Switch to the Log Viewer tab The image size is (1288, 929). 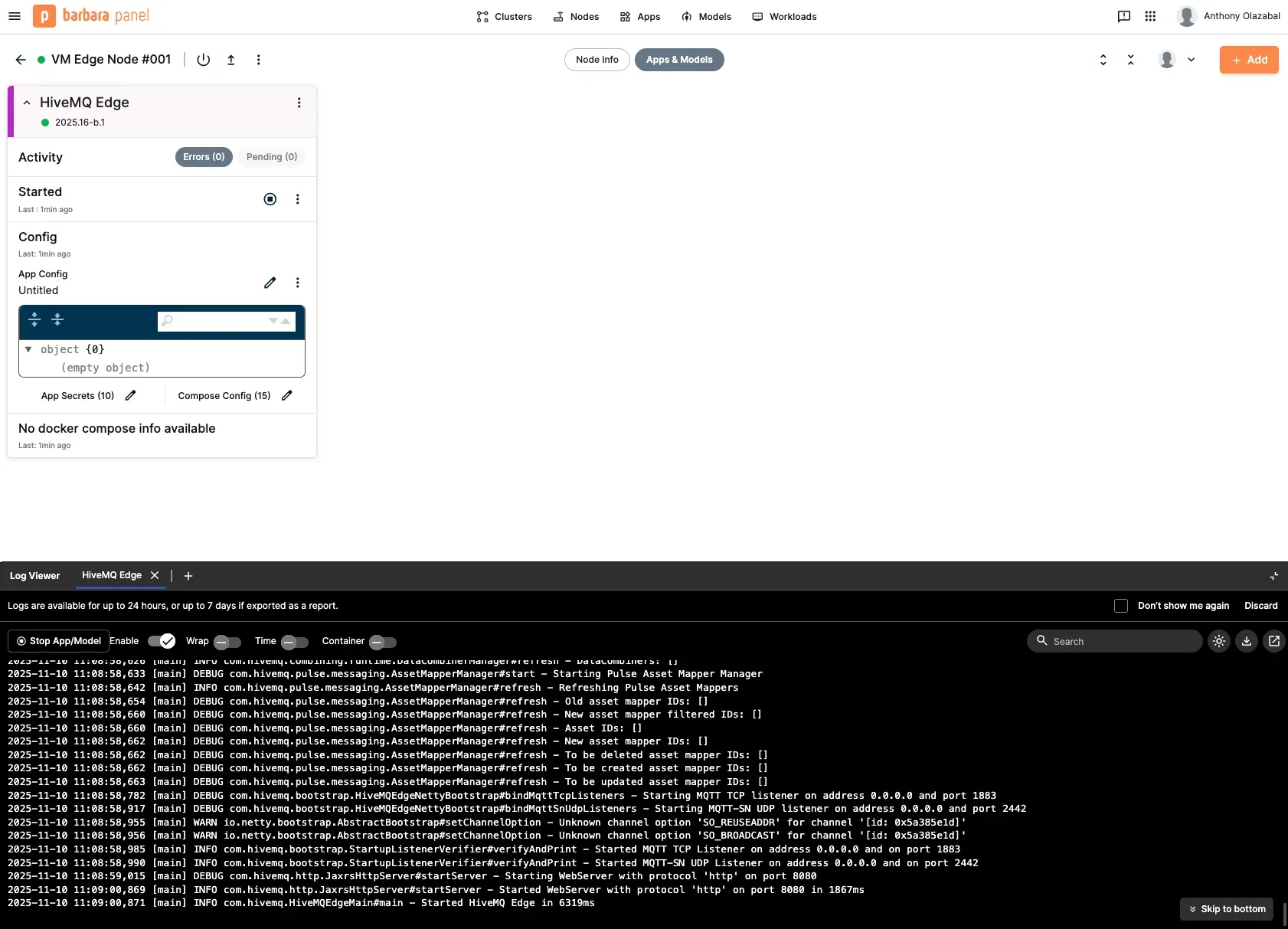pos(34,575)
